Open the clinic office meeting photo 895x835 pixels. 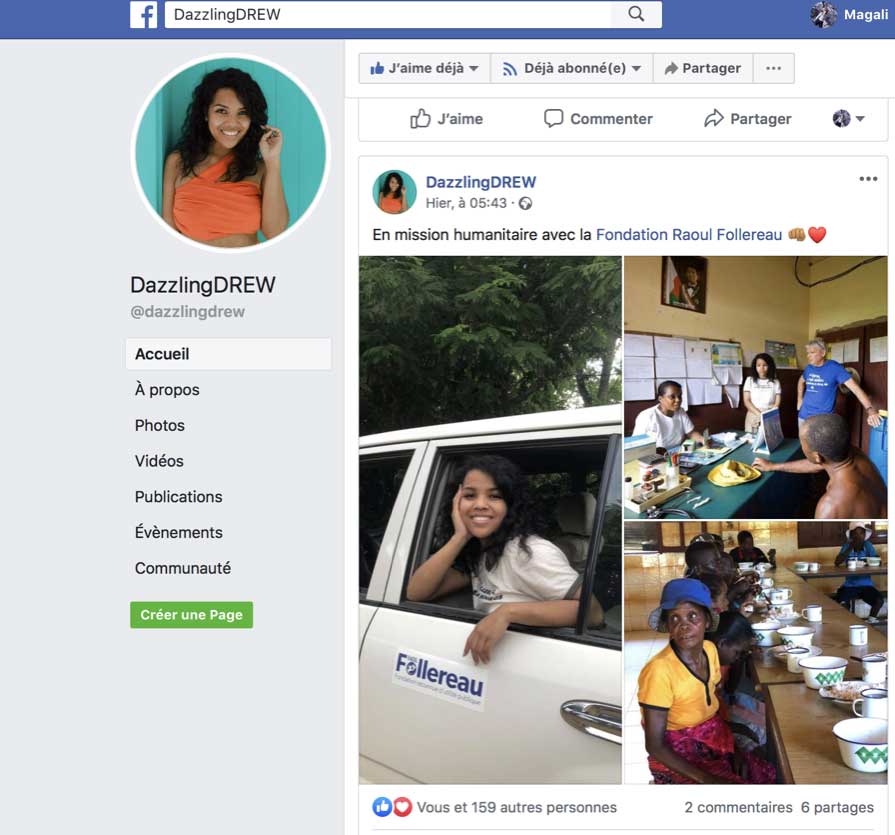[x=756, y=387]
